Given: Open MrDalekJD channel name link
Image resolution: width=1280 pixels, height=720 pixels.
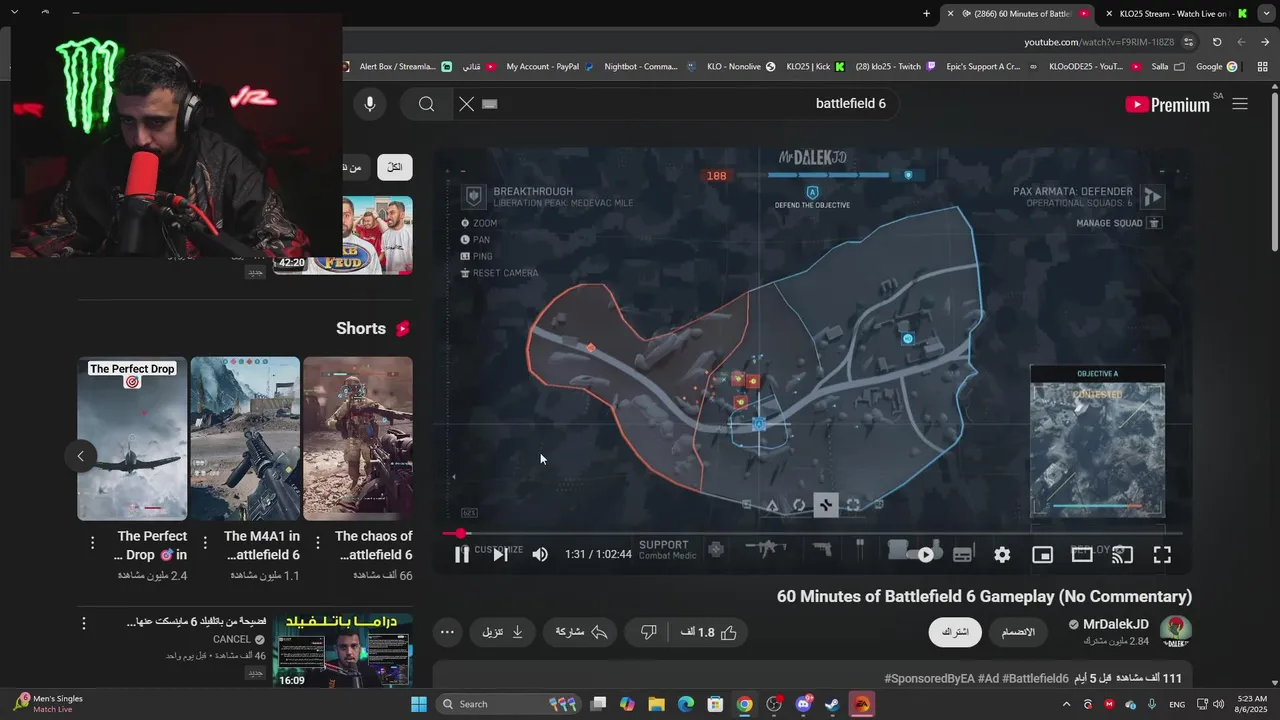Looking at the screenshot, I should (1116, 625).
